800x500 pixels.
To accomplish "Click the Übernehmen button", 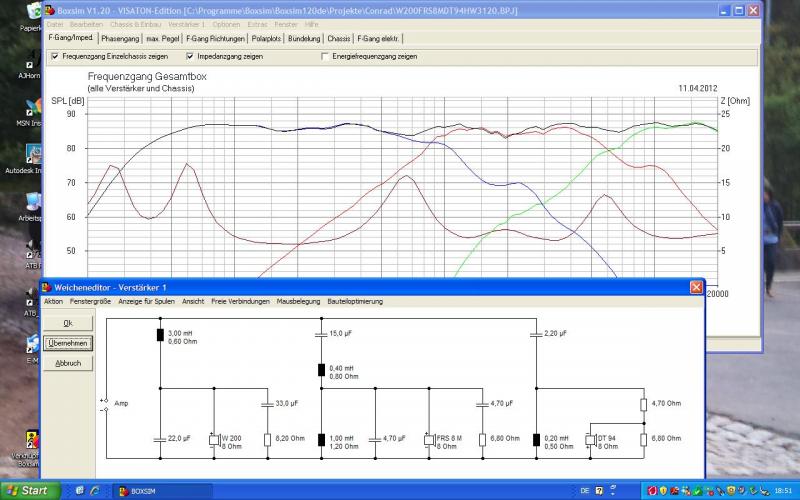I will (68, 343).
